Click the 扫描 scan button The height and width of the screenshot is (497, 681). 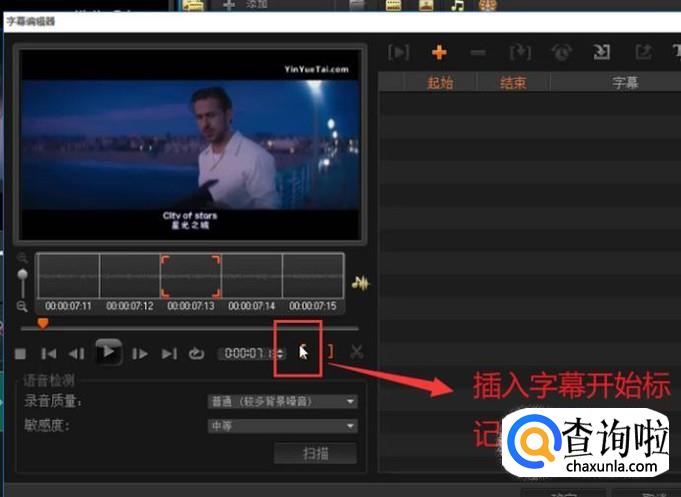point(315,453)
